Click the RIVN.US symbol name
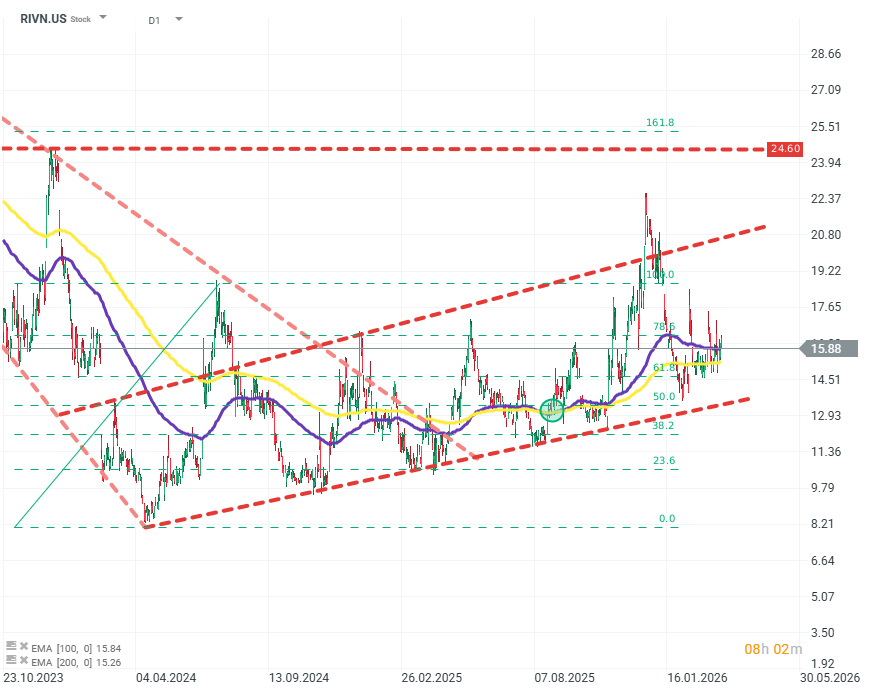Image resolution: width=871 pixels, height=694 pixels. [x=43, y=19]
